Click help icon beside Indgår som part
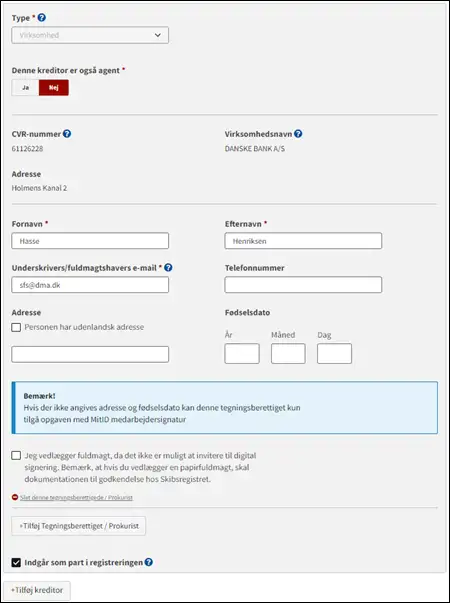This screenshot has width=450, height=603. pos(148,562)
